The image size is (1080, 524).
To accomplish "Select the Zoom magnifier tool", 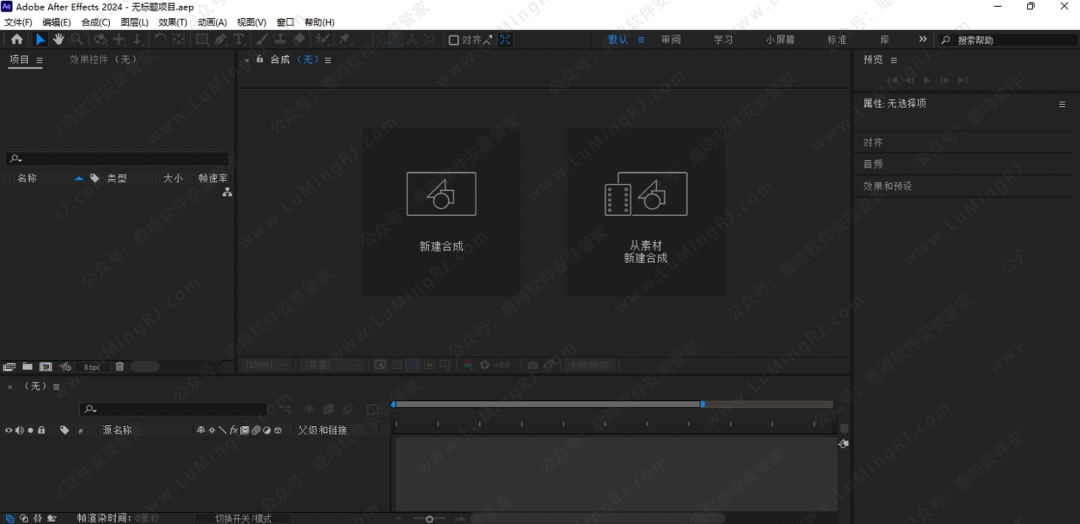I will (x=76, y=39).
